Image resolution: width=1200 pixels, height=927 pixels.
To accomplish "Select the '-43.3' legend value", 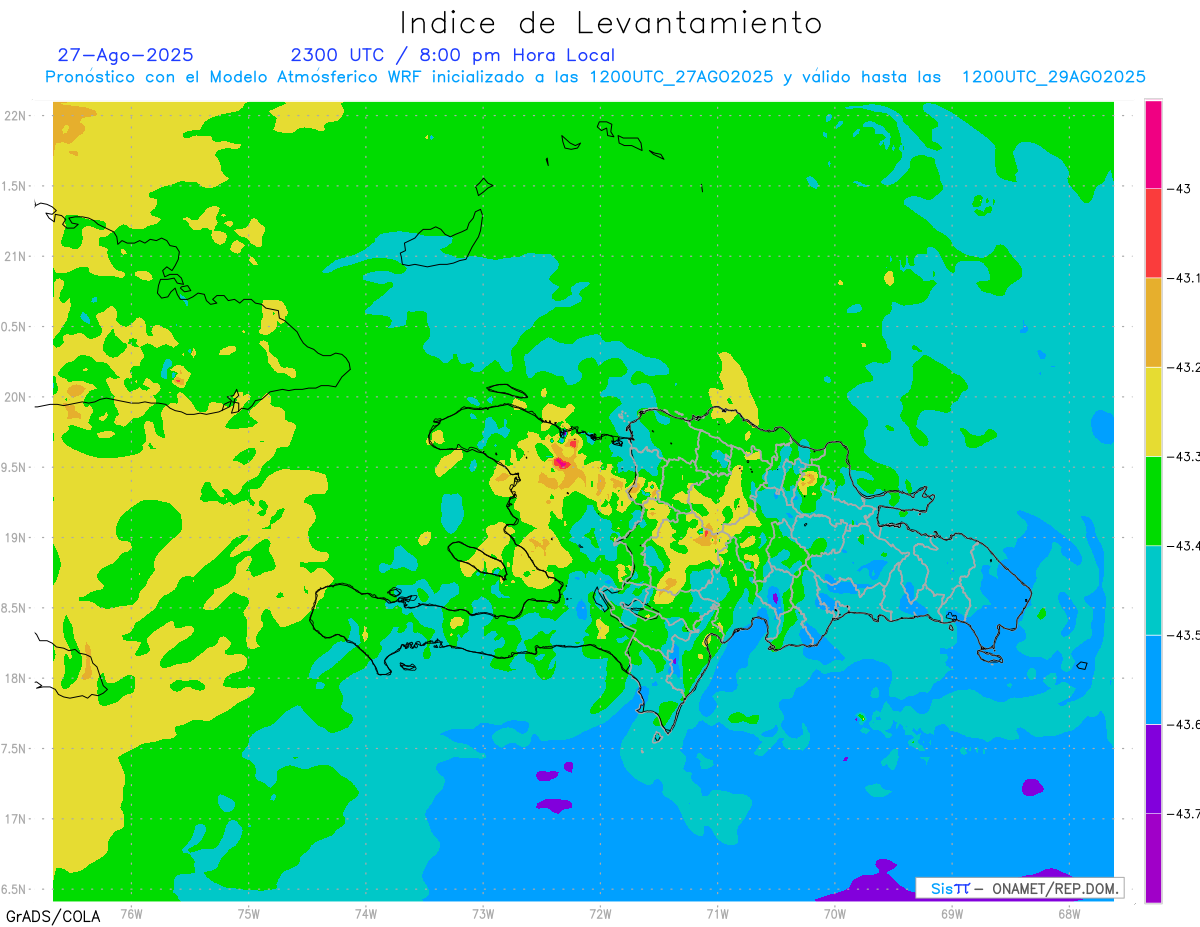I will (x=1184, y=456).
